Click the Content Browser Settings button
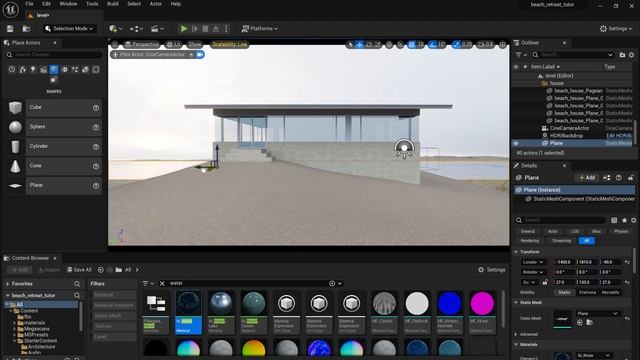 click(x=492, y=270)
